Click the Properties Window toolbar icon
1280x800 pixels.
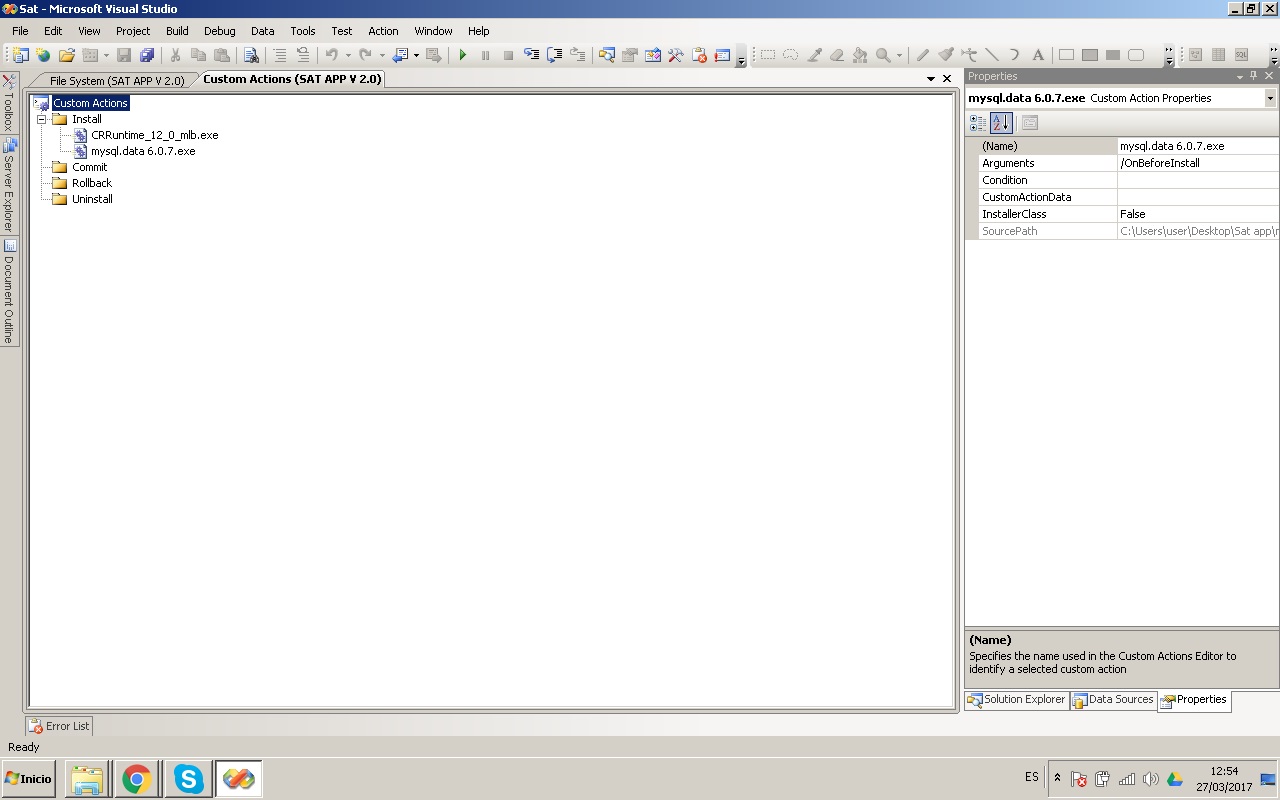(x=630, y=55)
